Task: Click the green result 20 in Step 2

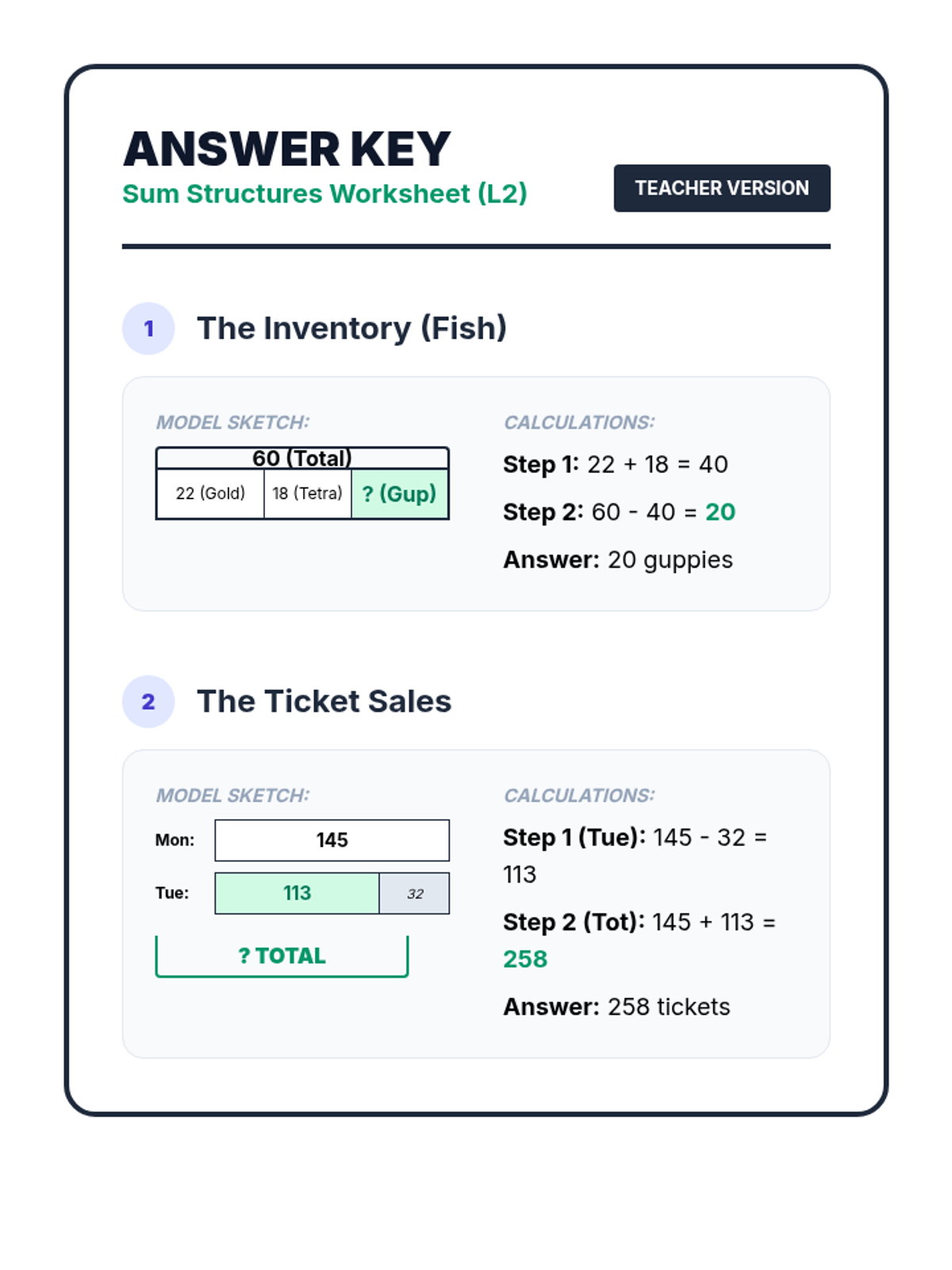Action: [x=720, y=512]
